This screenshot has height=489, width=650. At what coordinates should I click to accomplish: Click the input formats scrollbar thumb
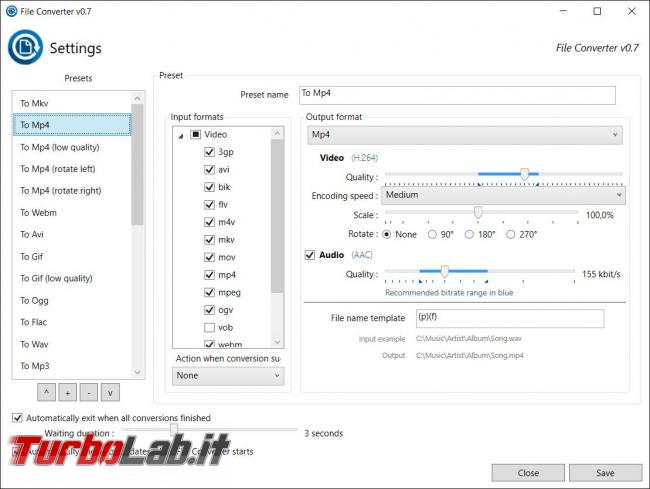pos(277,216)
